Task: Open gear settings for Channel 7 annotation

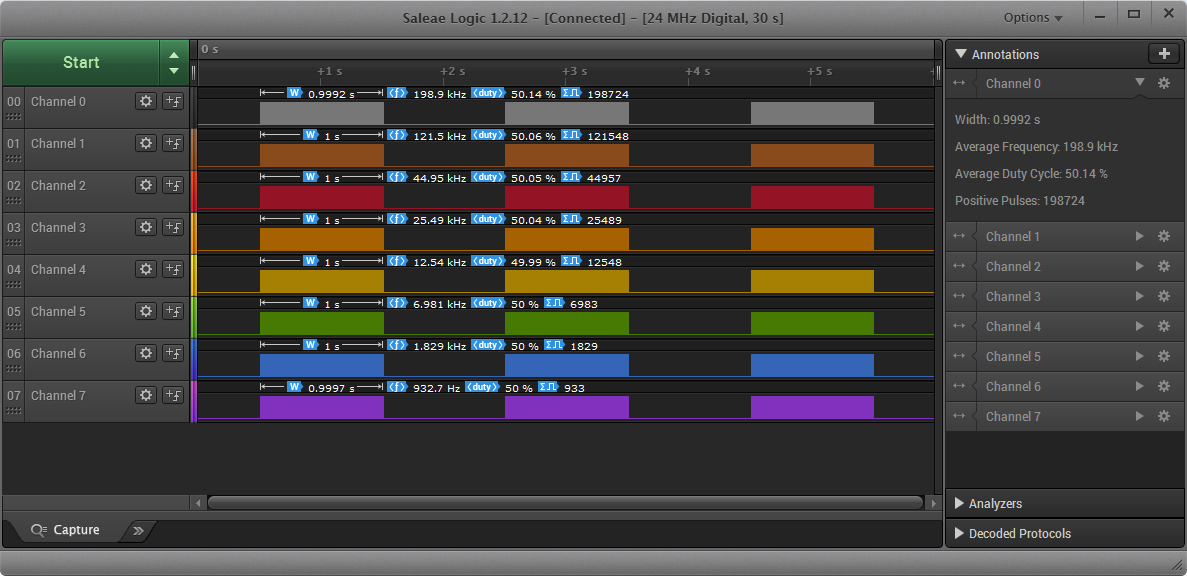Action: tap(1164, 416)
